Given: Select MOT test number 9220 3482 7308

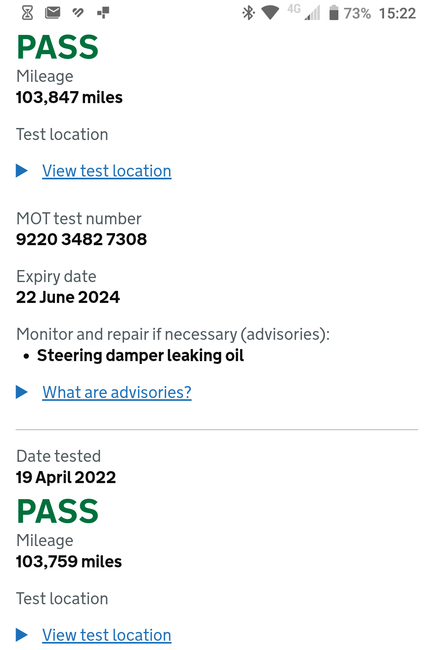Looking at the screenshot, I should pos(81,239).
